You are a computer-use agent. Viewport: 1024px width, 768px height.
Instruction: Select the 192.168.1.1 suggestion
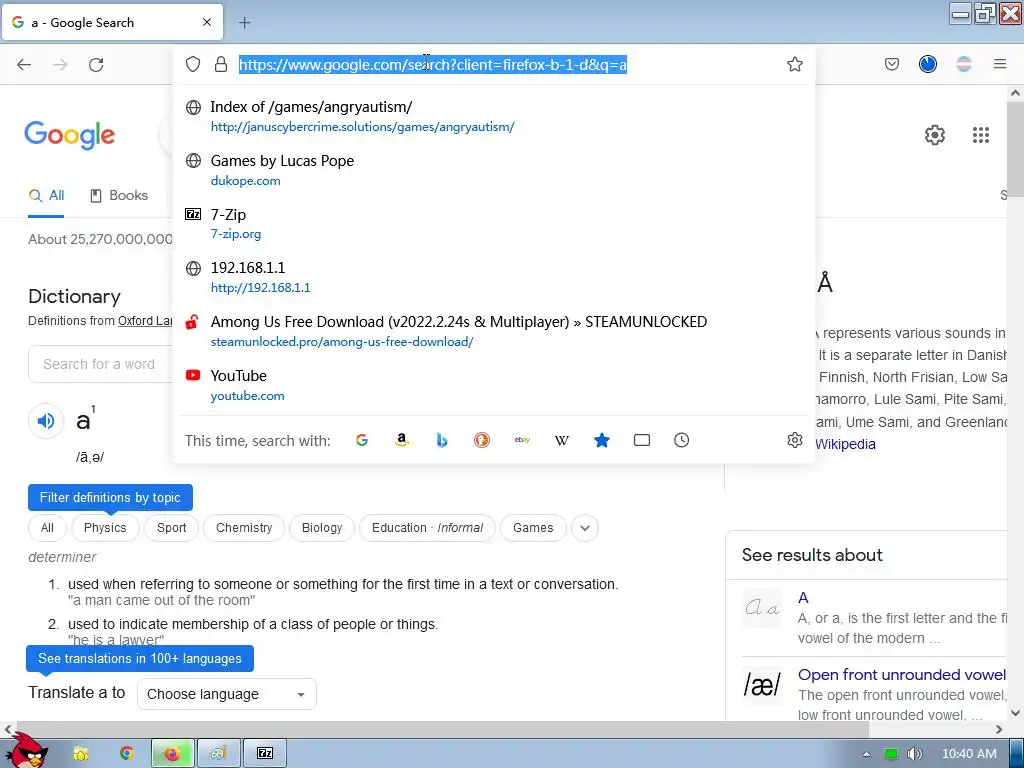(x=494, y=277)
